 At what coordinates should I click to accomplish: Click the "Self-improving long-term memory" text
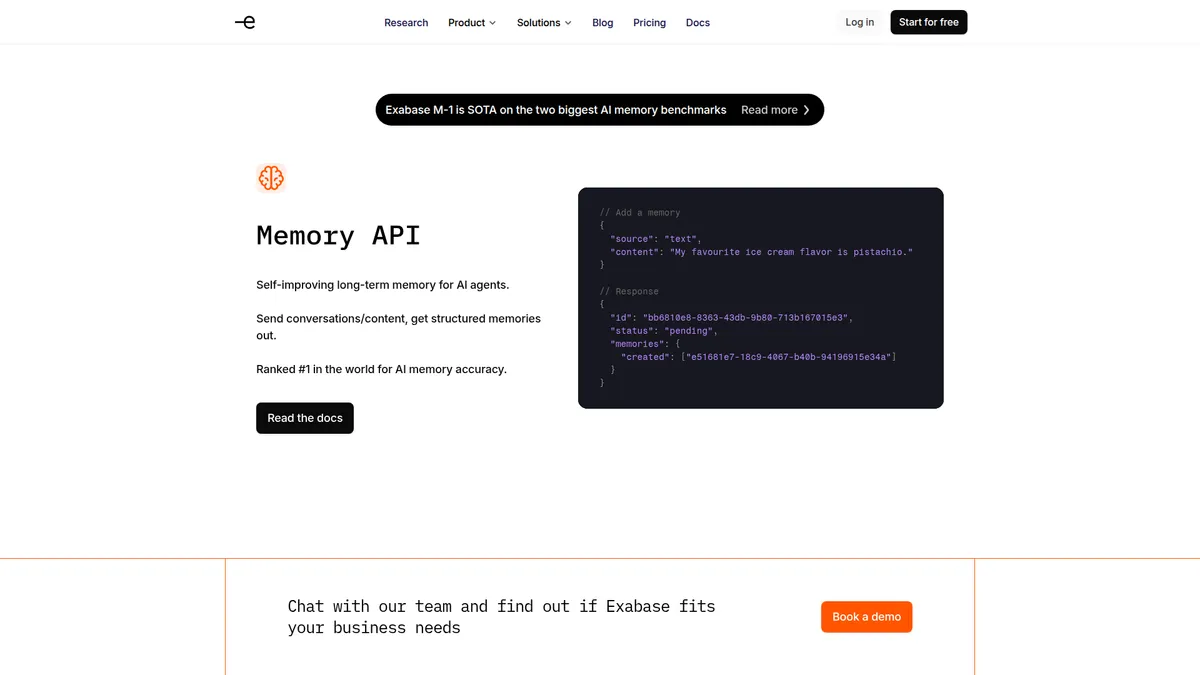pos(383,285)
